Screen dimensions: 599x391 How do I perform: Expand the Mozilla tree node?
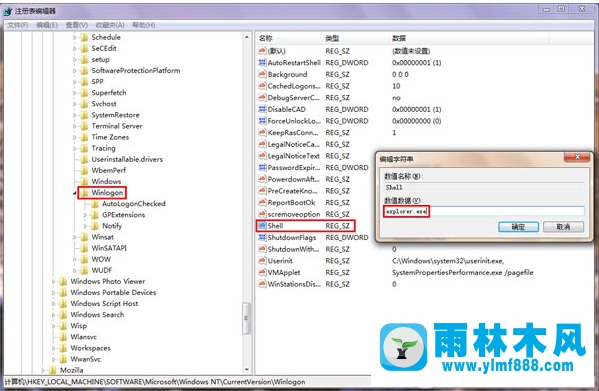click(43, 370)
